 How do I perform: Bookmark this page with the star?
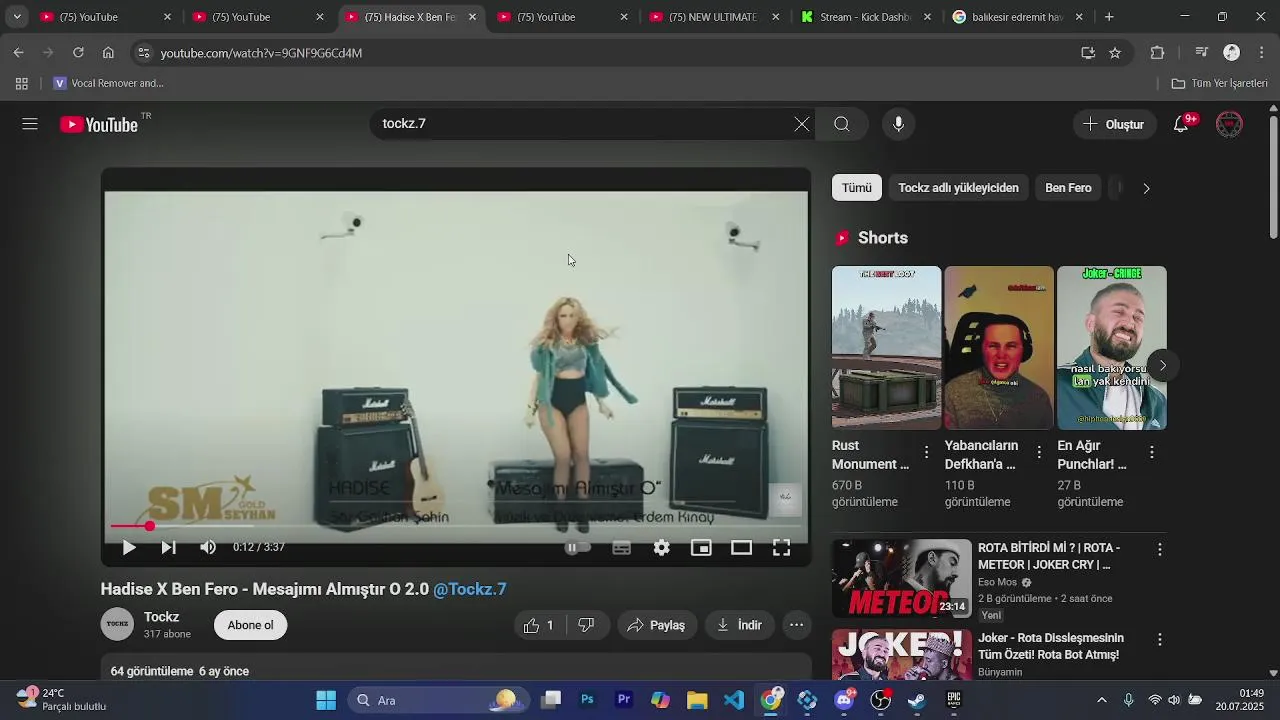[1115, 53]
